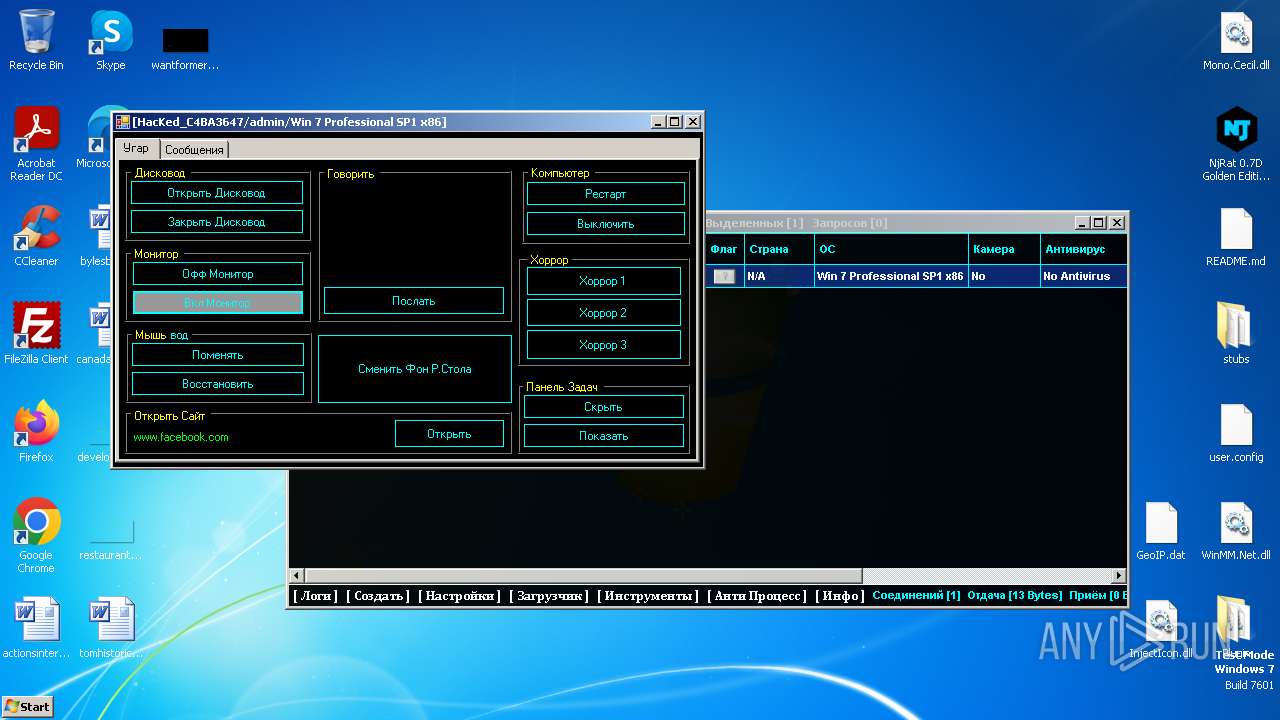Select the Win 7 Professional SP1 x86 cell

pos(890,276)
